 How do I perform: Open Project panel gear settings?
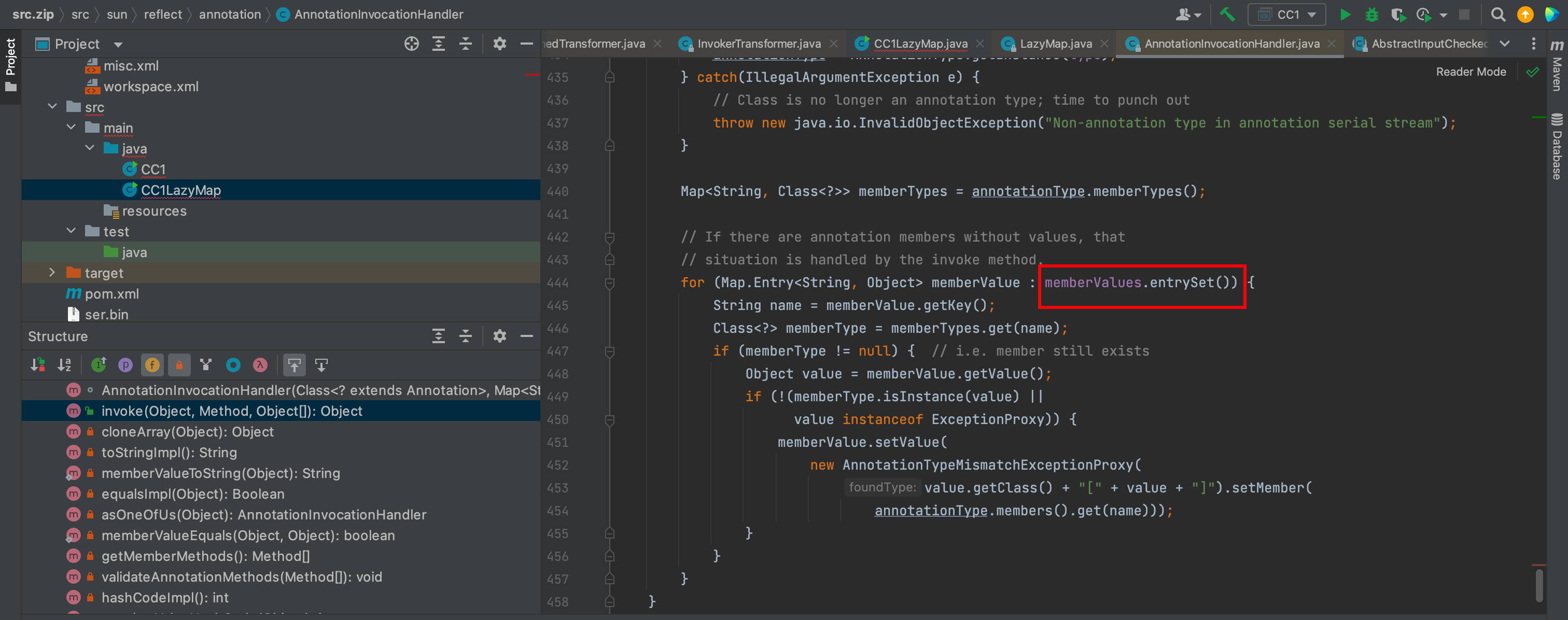tap(499, 43)
